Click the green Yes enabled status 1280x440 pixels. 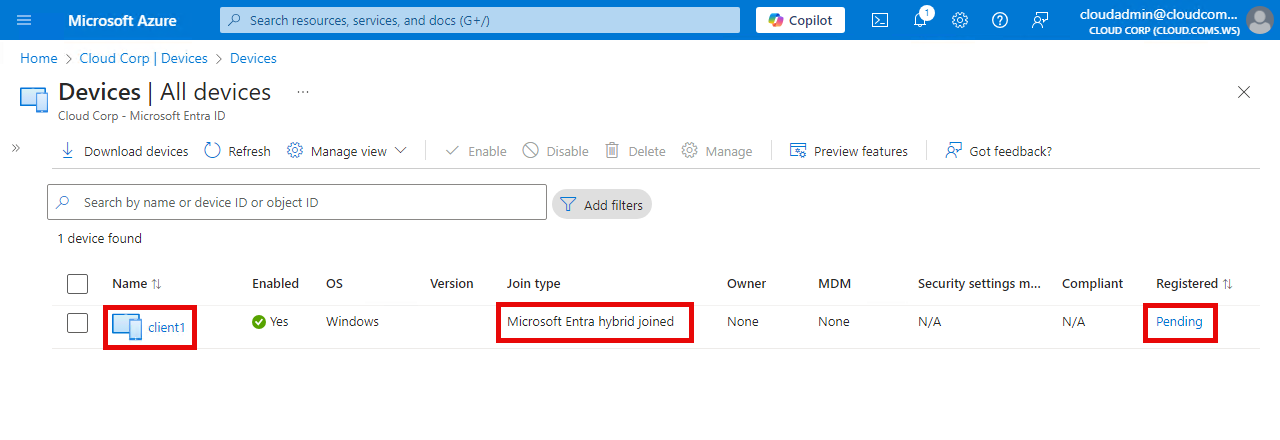270,322
